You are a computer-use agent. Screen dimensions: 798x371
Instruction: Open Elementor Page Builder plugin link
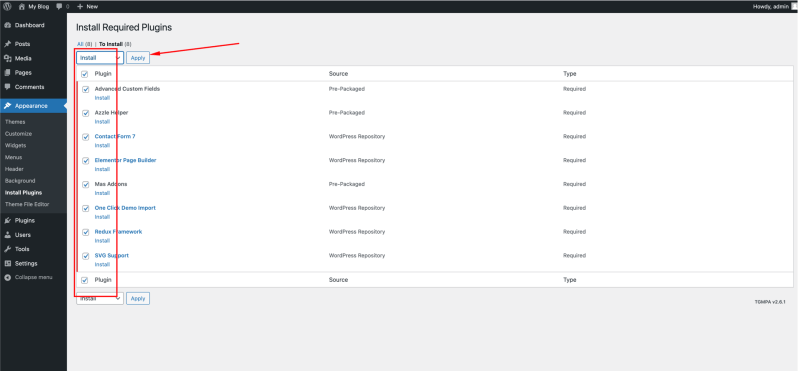tap(125, 160)
